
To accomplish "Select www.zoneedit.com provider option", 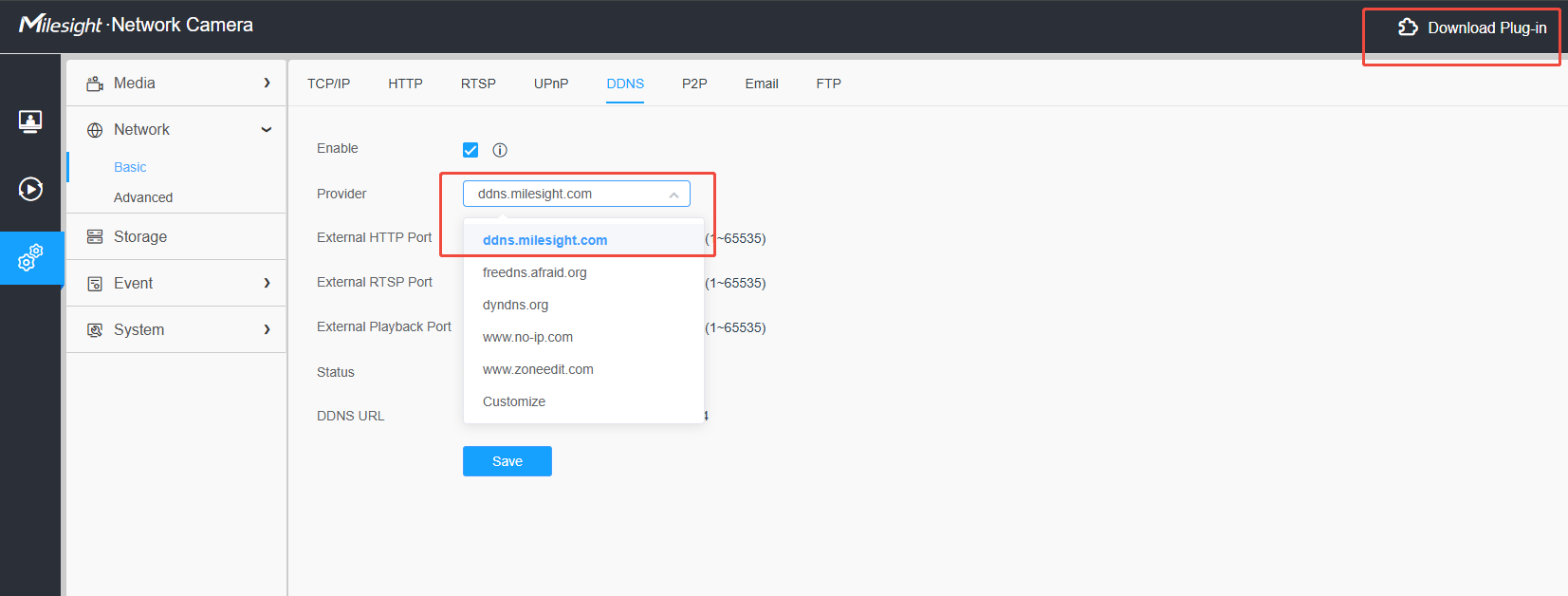I will (583, 369).
